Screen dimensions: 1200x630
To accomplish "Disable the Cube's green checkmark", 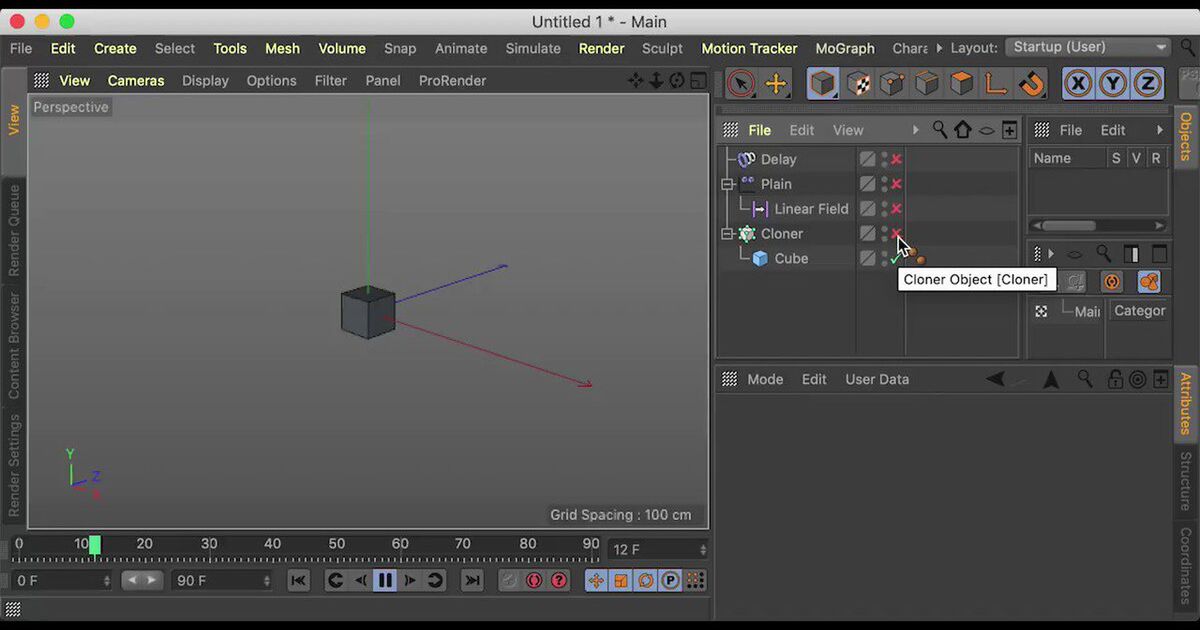I will (x=895, y=259).
